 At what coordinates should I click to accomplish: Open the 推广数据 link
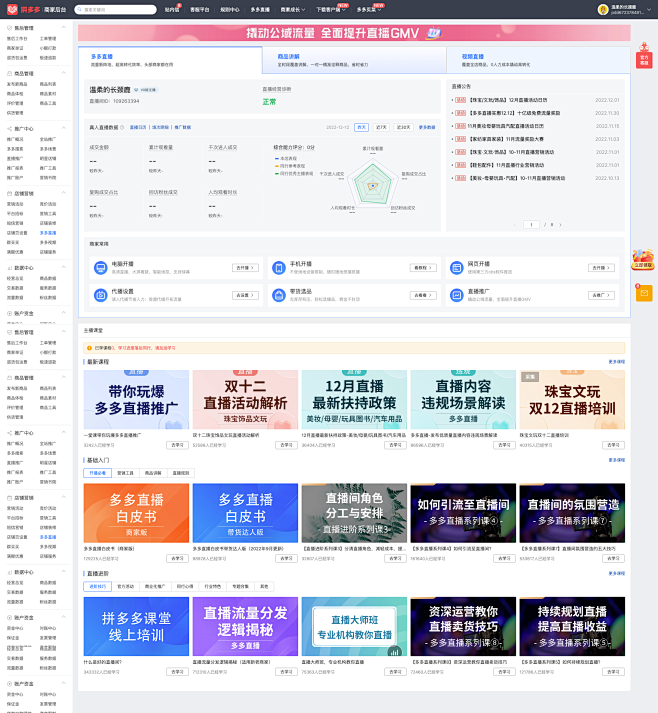[x=183, y=127]
